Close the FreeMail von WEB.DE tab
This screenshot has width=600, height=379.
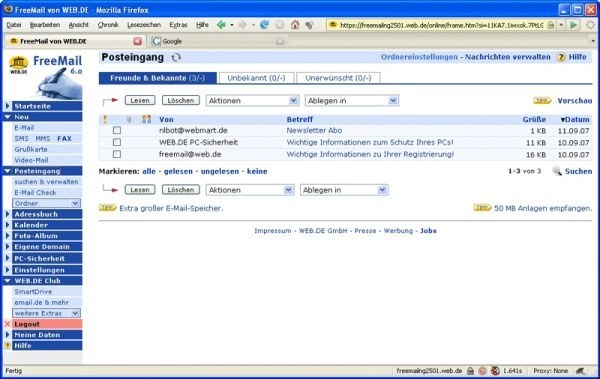click(x=137, y=41)
